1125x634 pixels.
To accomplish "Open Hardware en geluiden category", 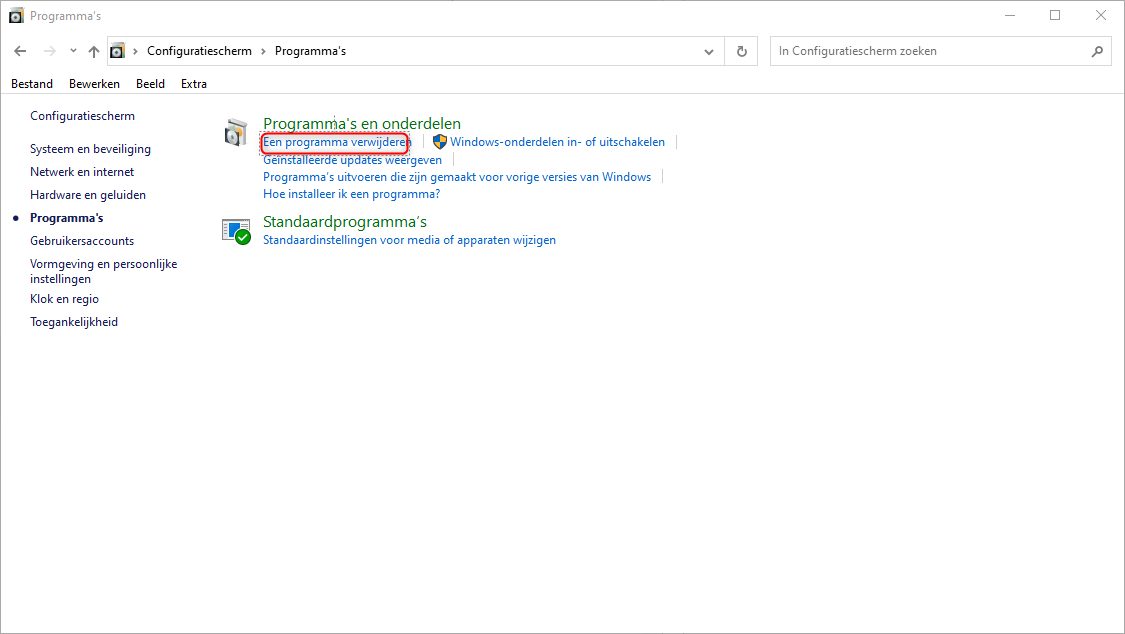I will pyautogui.click(x=88, y=194).
